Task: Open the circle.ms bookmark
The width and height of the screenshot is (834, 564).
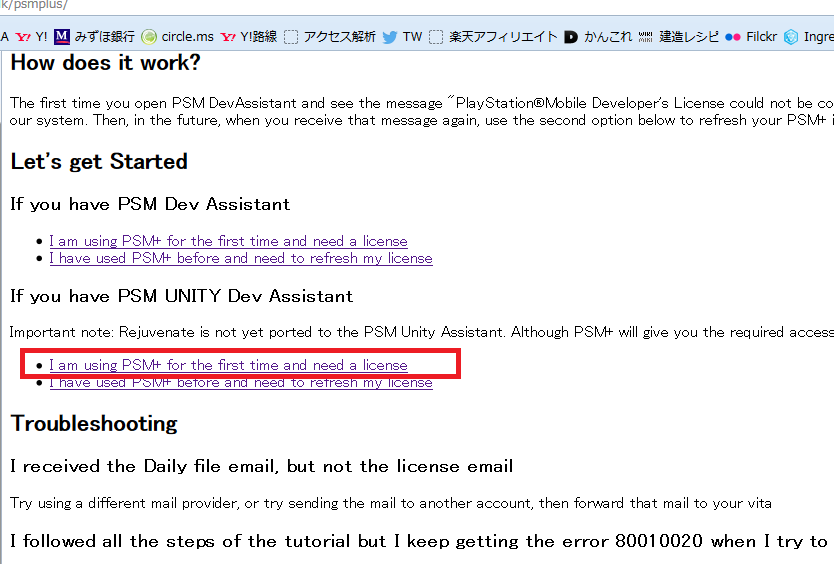Action: point(178,37)
